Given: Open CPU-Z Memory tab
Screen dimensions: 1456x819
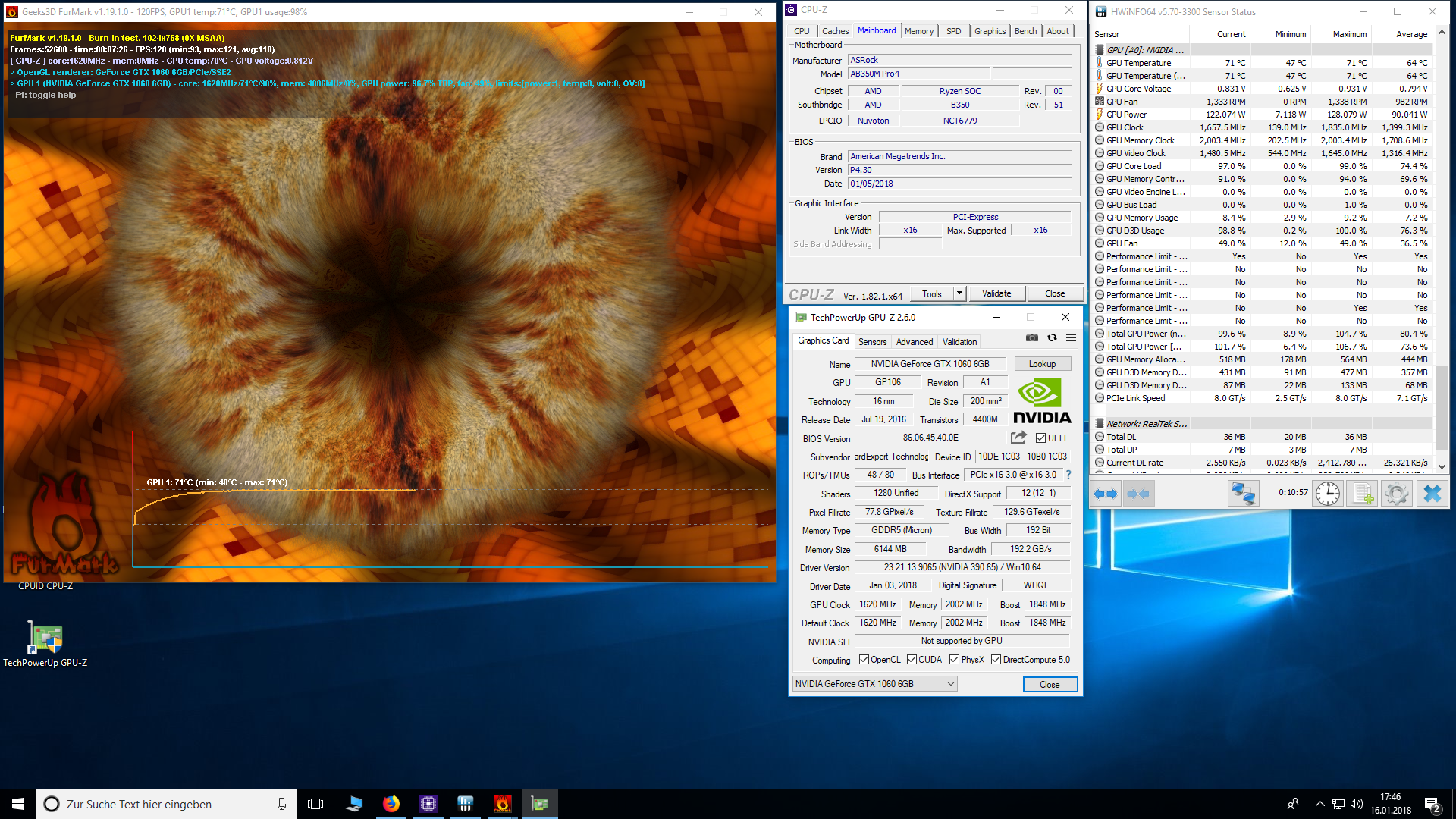Looking at the screenshot, I should (918, 31).
